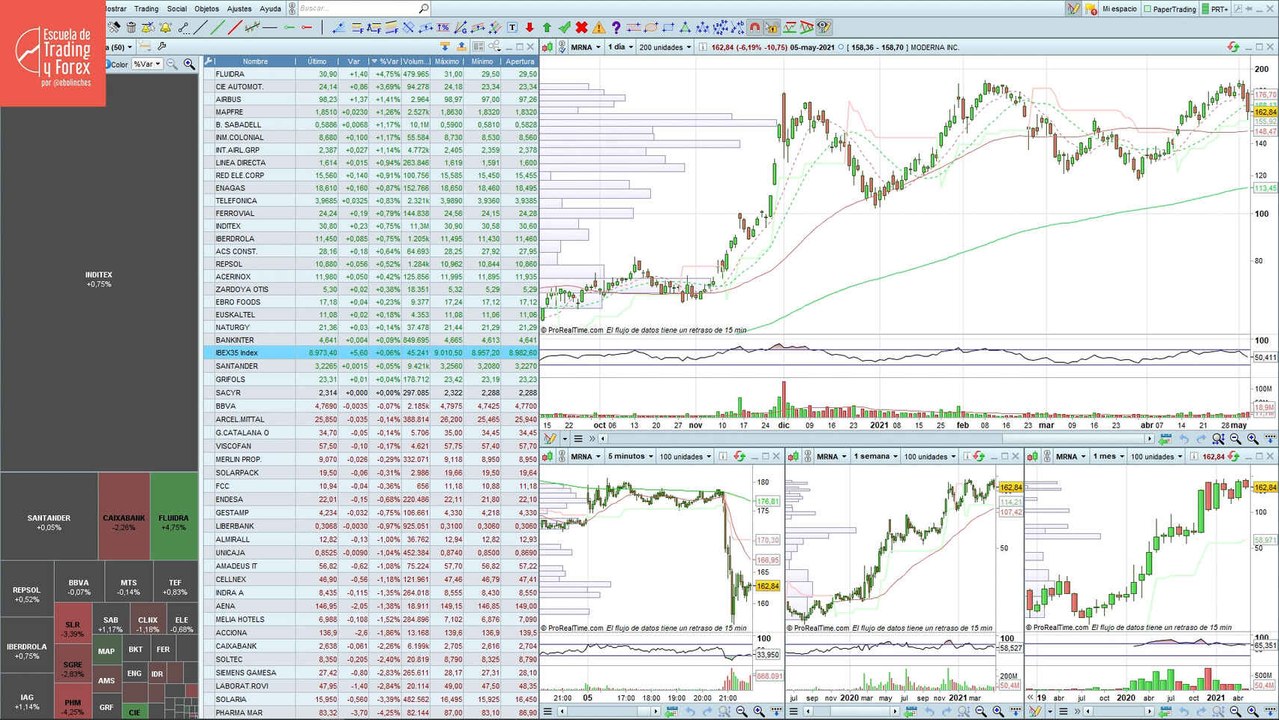Sort the list by Último column
Image resolution: width=1279 pixels, height=720 pixels.
[x=316, y=61]
